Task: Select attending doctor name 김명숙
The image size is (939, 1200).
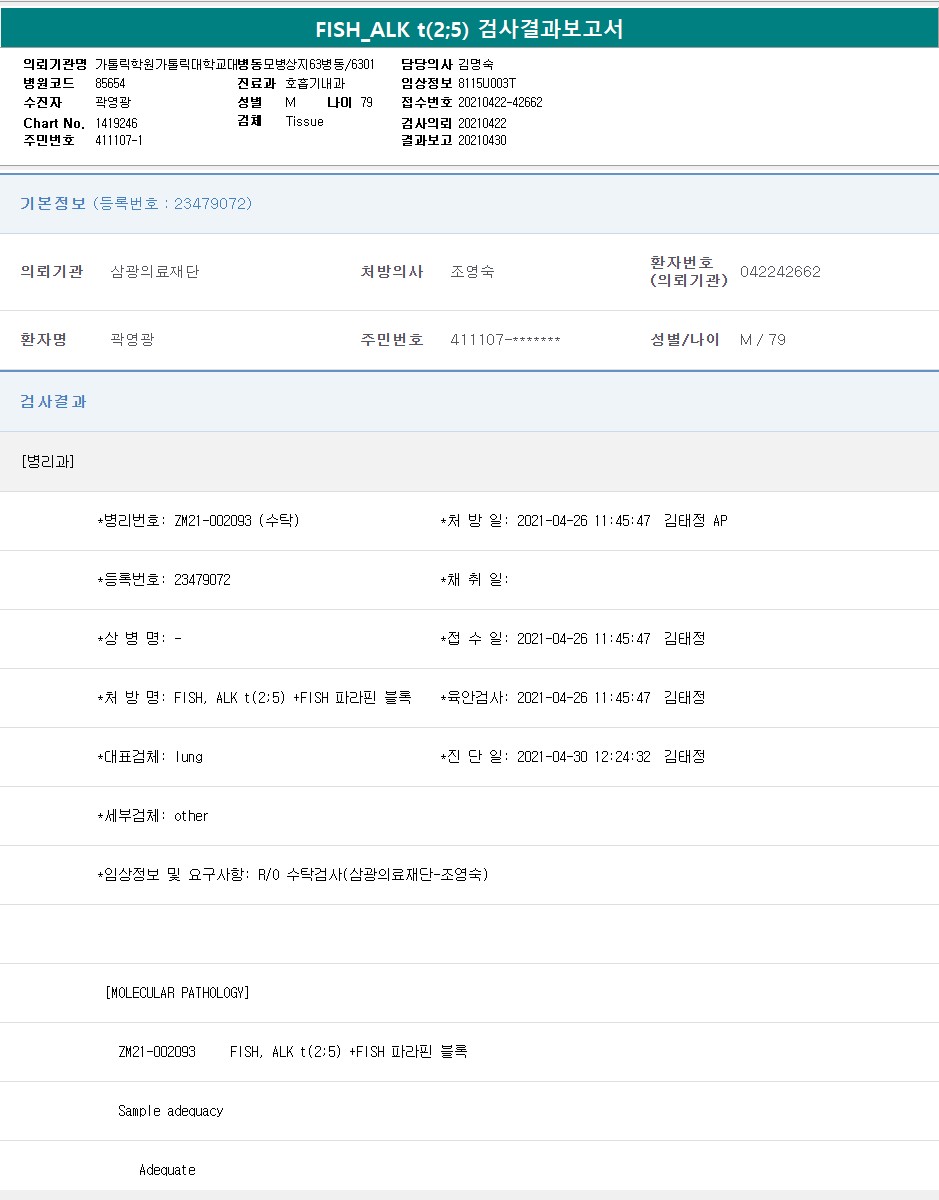Action: click(x=476, y=64)
